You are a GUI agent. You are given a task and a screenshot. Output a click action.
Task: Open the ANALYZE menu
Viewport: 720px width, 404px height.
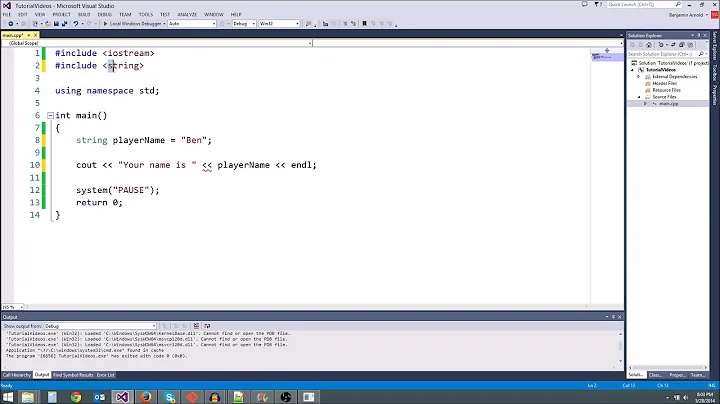[x=187, y=15]
